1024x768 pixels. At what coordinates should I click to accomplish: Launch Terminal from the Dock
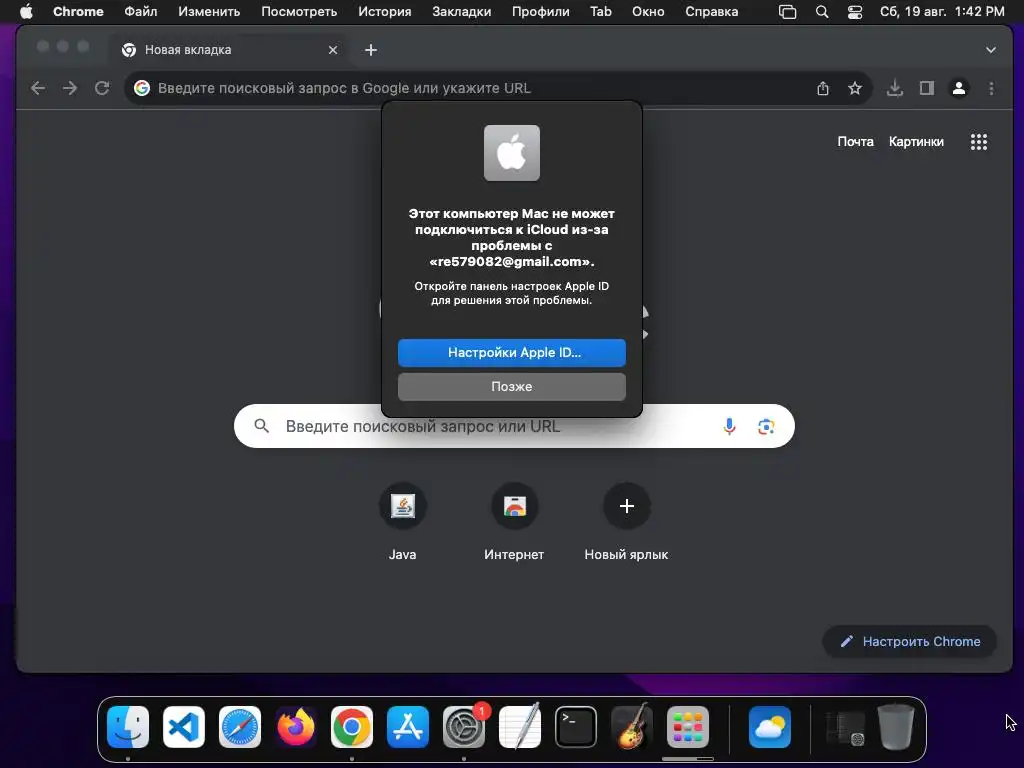click(575, 727)
